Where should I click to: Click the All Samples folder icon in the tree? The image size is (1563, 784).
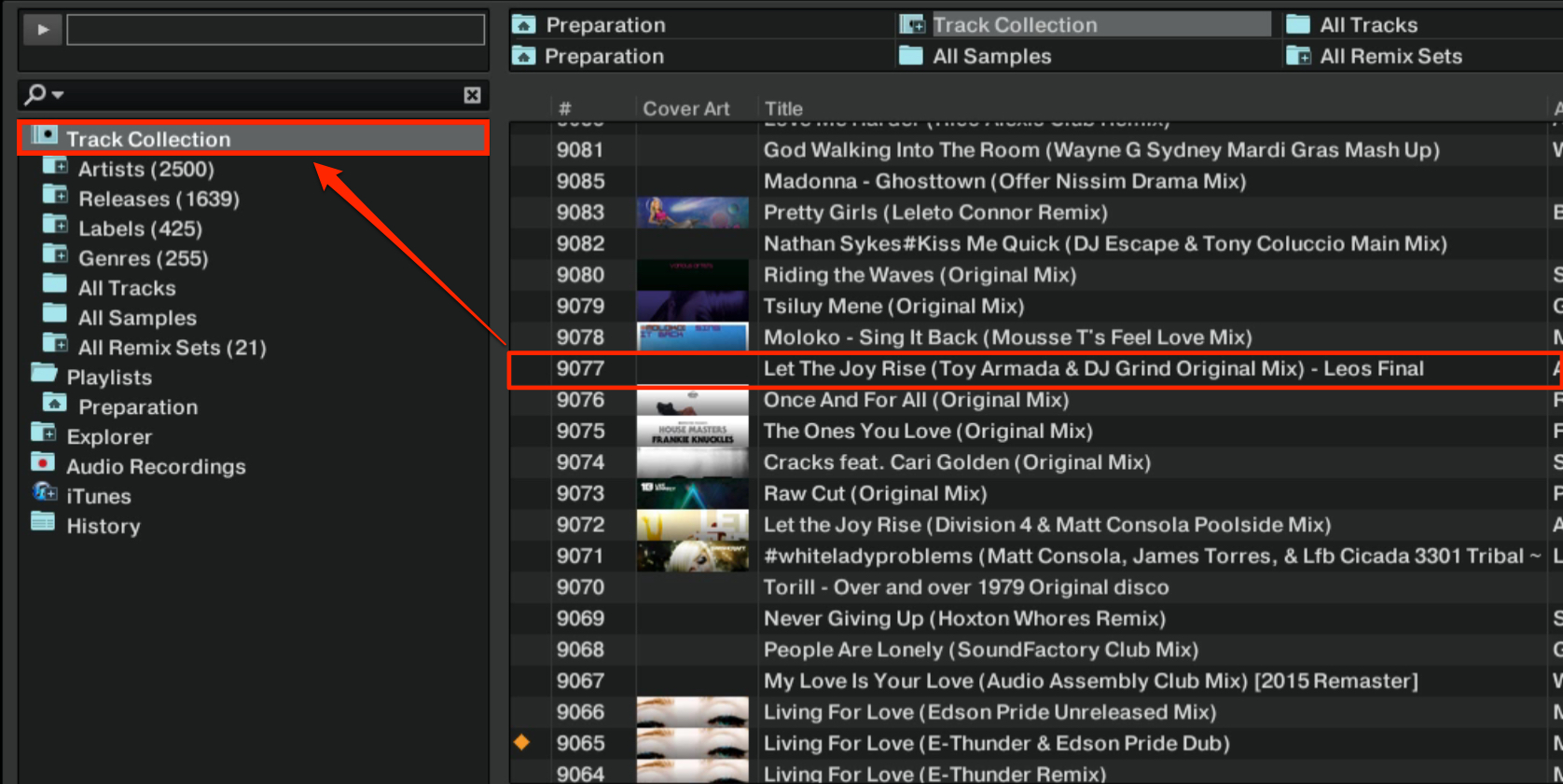(x=55, y=315)
